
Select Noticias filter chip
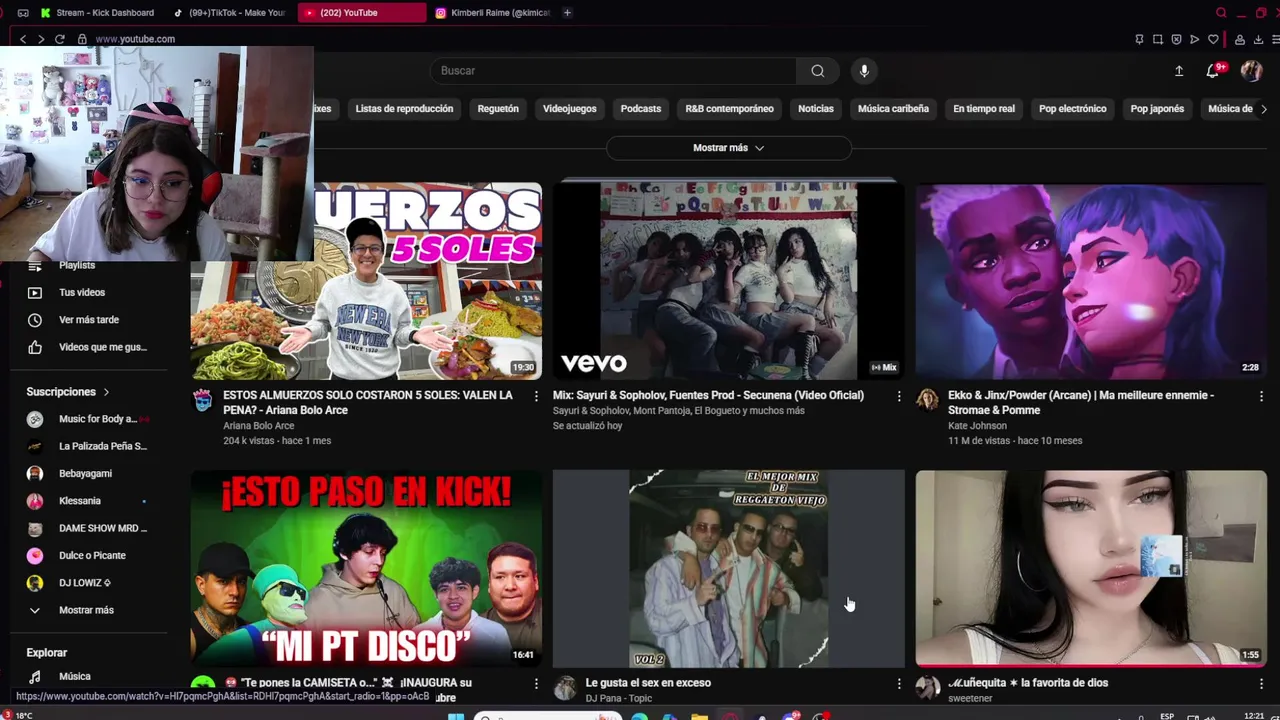(x=816, y=109)
